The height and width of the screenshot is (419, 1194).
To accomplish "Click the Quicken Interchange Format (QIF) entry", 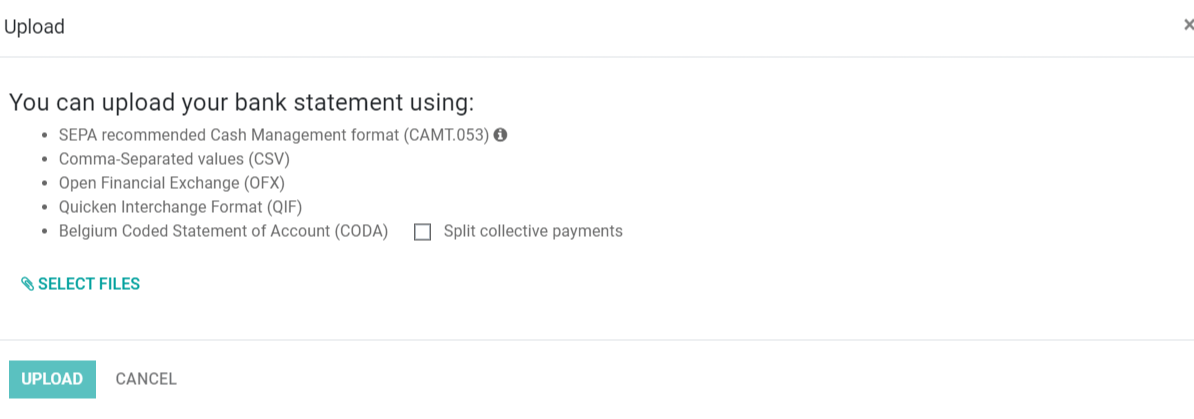I will 180,207.
